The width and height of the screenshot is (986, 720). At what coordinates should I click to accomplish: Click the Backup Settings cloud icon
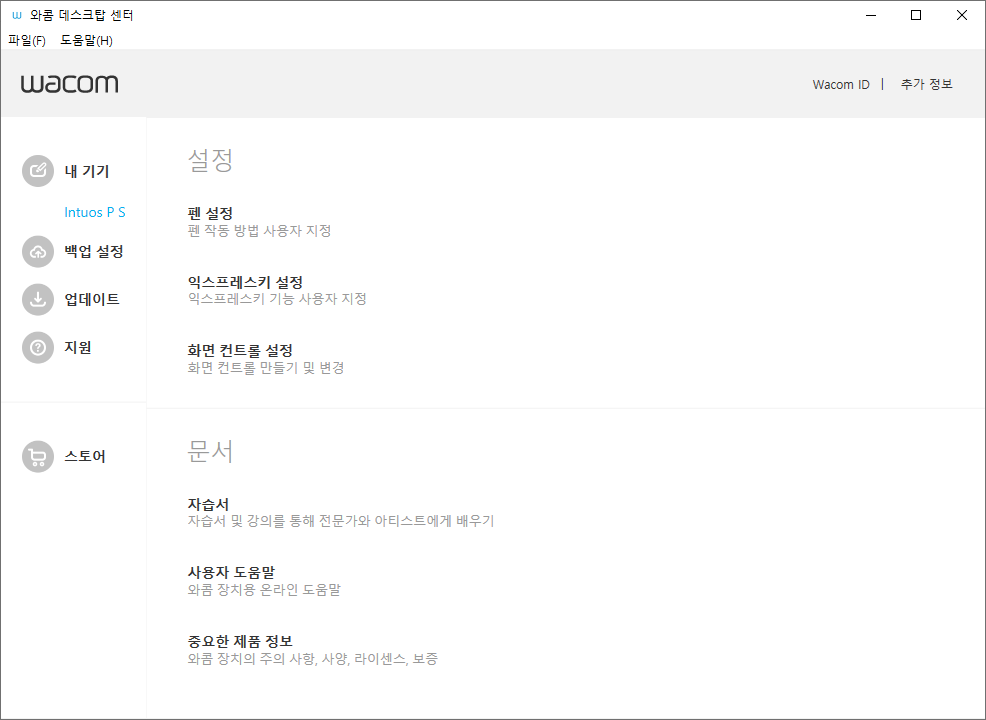click(38, 252)
